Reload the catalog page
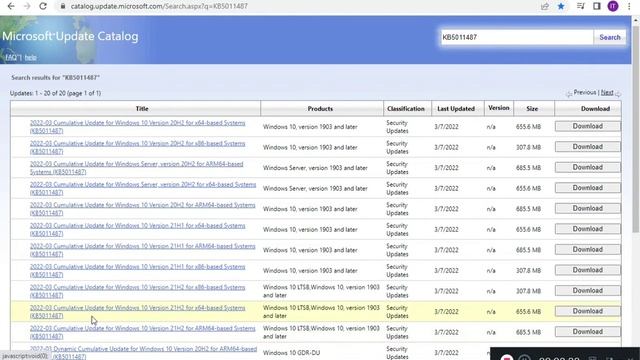 (x=43, y=6)
